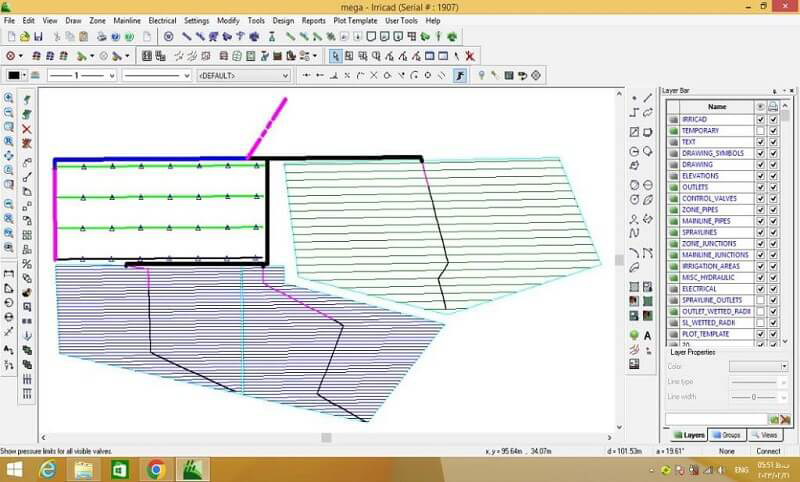Open Google Chrome from the taskbar
This screenshot has width=800, height=482.
point(155,468)
